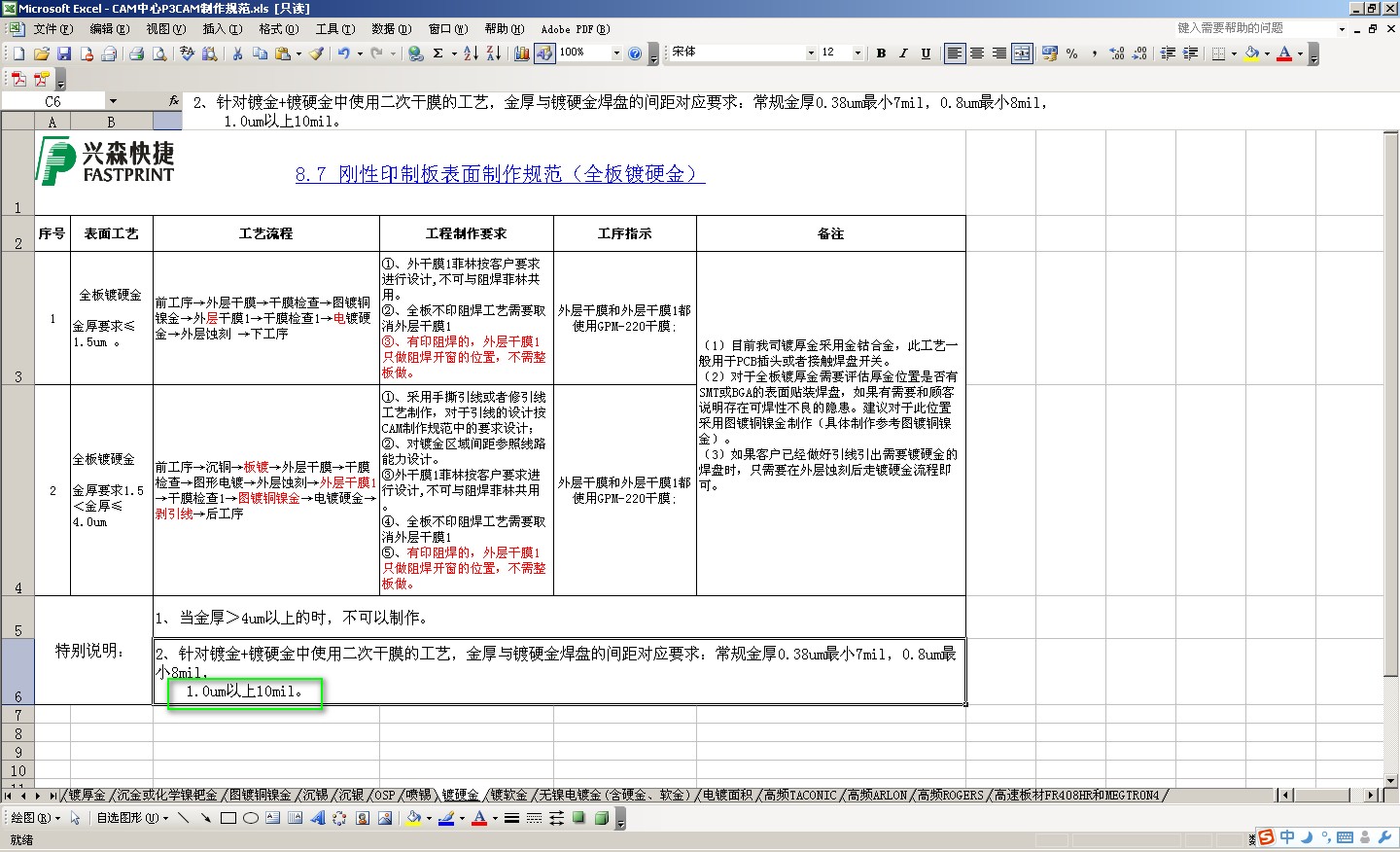Image resolution: width=1400 pixels, height=852 pixels.
Task: Draw an oval shape
Action: tap(251, 818)
